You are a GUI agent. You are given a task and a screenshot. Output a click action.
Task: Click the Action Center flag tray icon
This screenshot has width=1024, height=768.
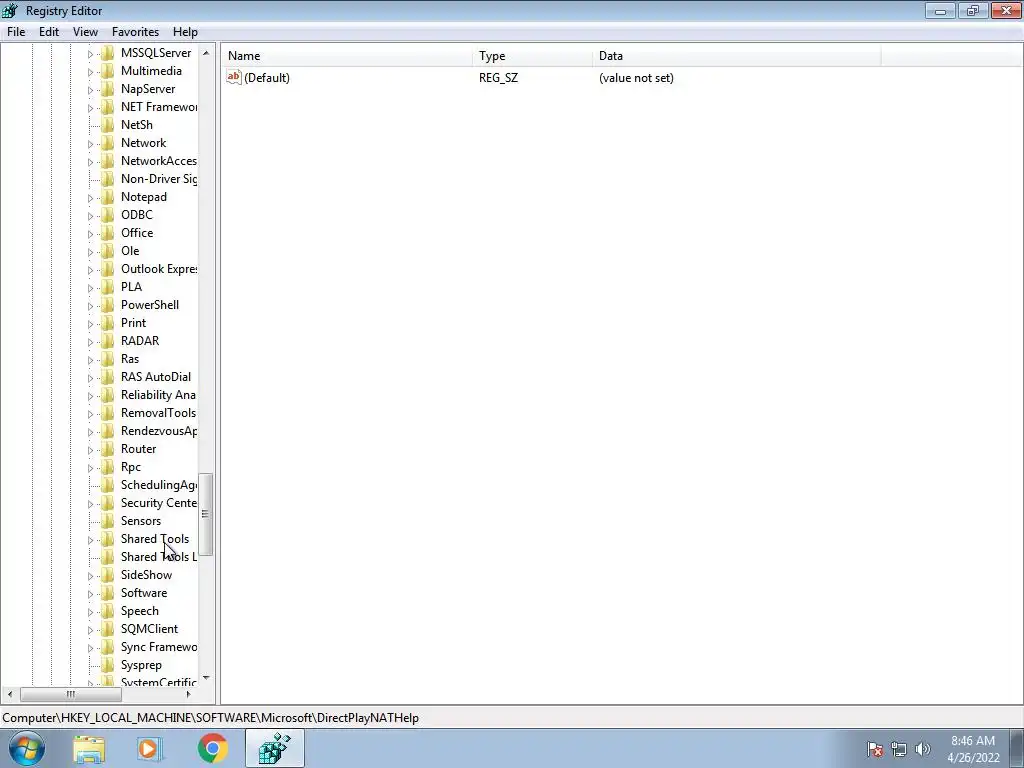[875, 749]
